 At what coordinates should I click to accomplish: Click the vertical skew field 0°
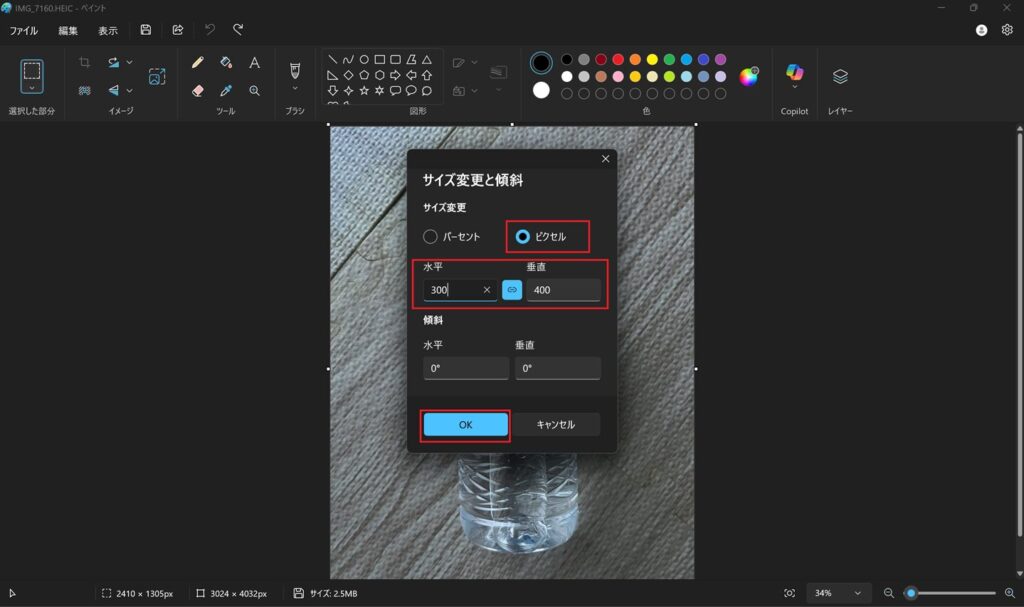[558, 369]
